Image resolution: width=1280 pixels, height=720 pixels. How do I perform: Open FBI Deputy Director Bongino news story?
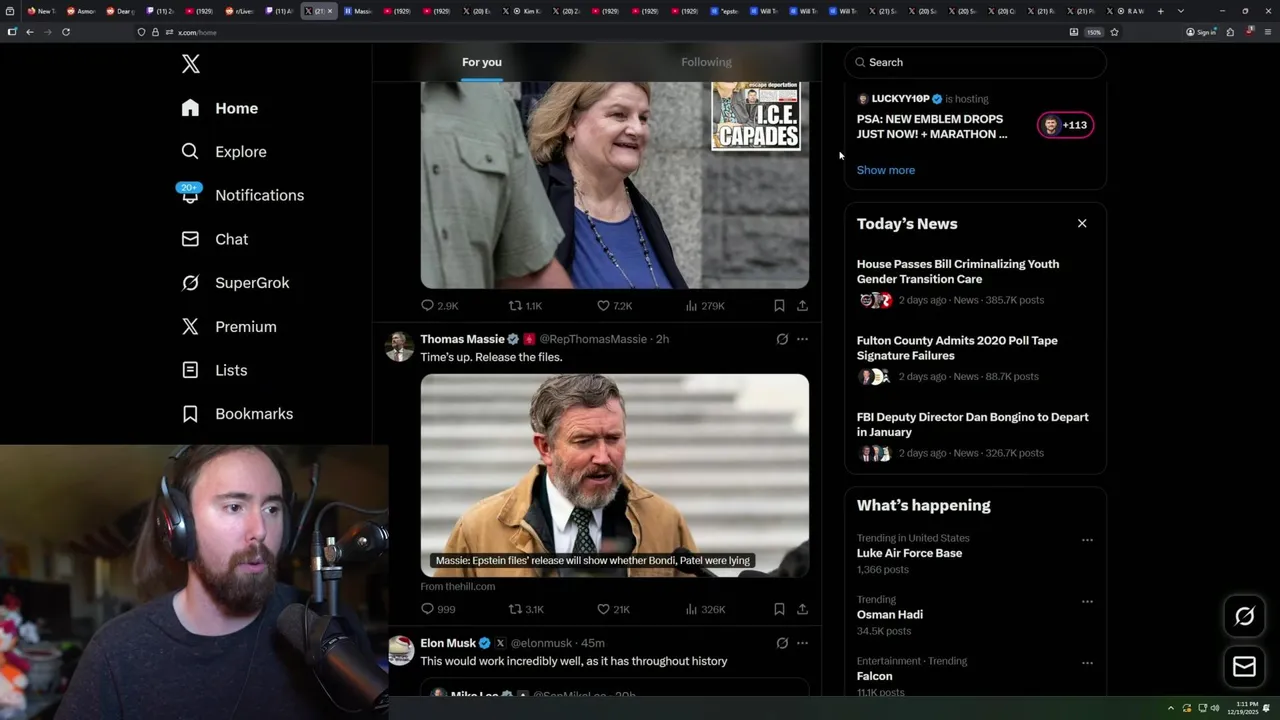(x=975, y=435)
